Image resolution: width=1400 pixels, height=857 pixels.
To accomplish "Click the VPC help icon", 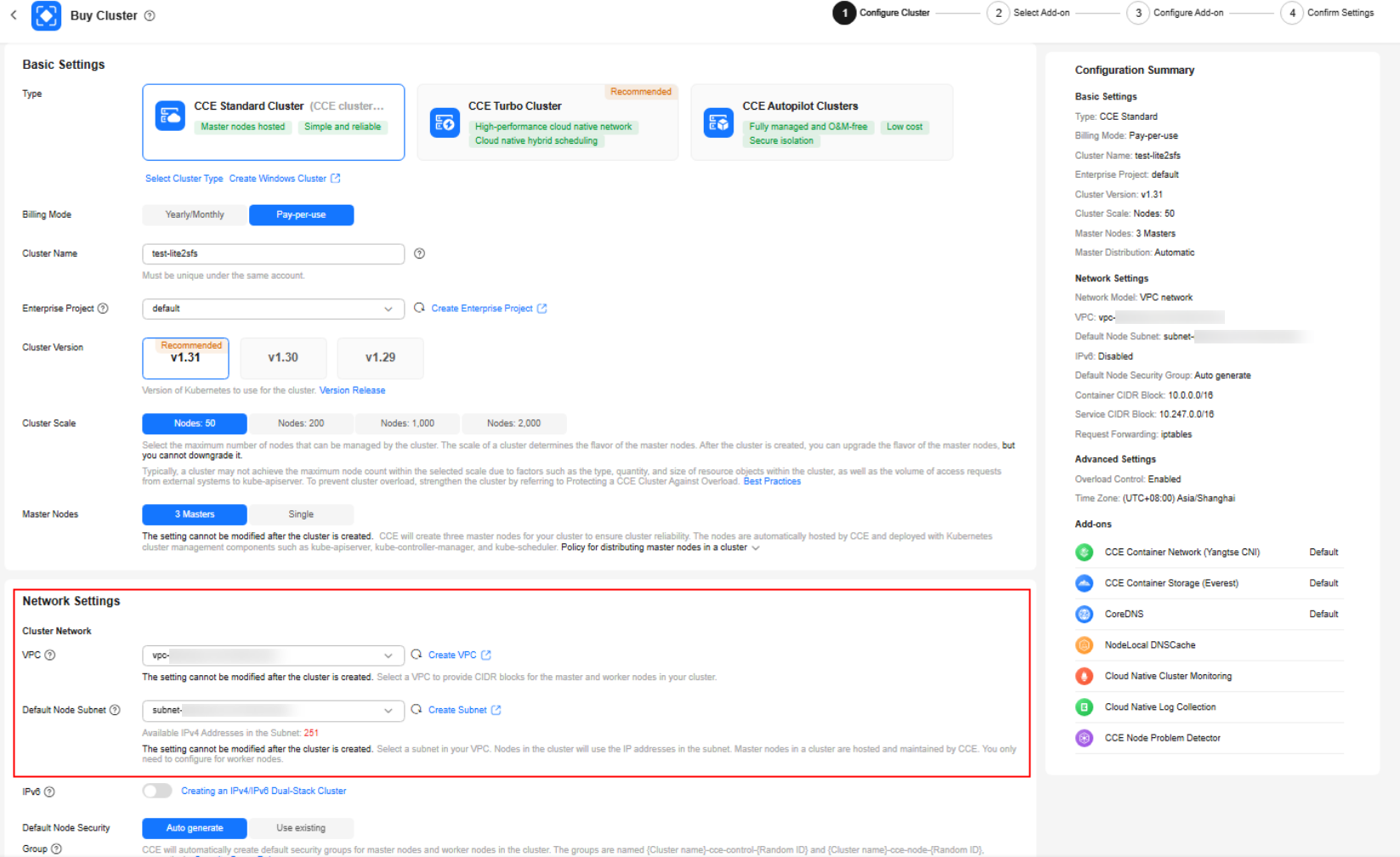I will tap(50, 655).
